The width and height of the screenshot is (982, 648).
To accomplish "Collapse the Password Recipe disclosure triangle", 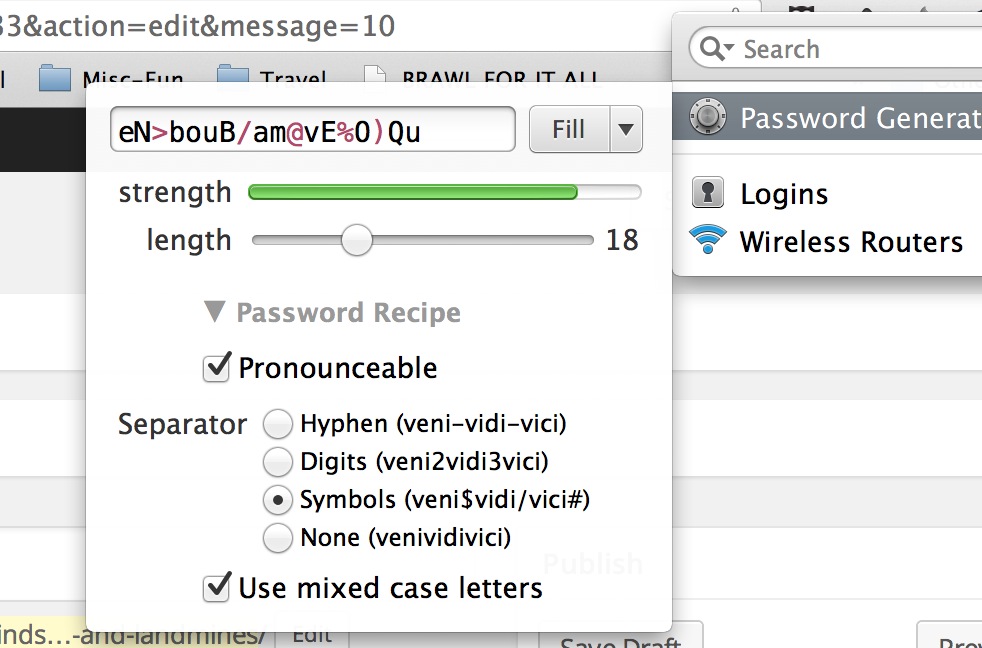I will 215,311.
